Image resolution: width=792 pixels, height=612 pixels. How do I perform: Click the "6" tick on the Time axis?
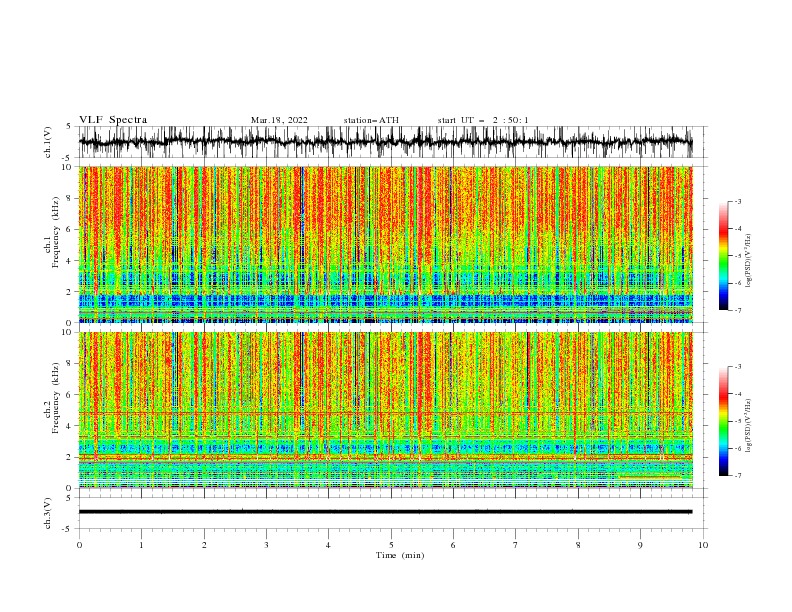point(453,545)
